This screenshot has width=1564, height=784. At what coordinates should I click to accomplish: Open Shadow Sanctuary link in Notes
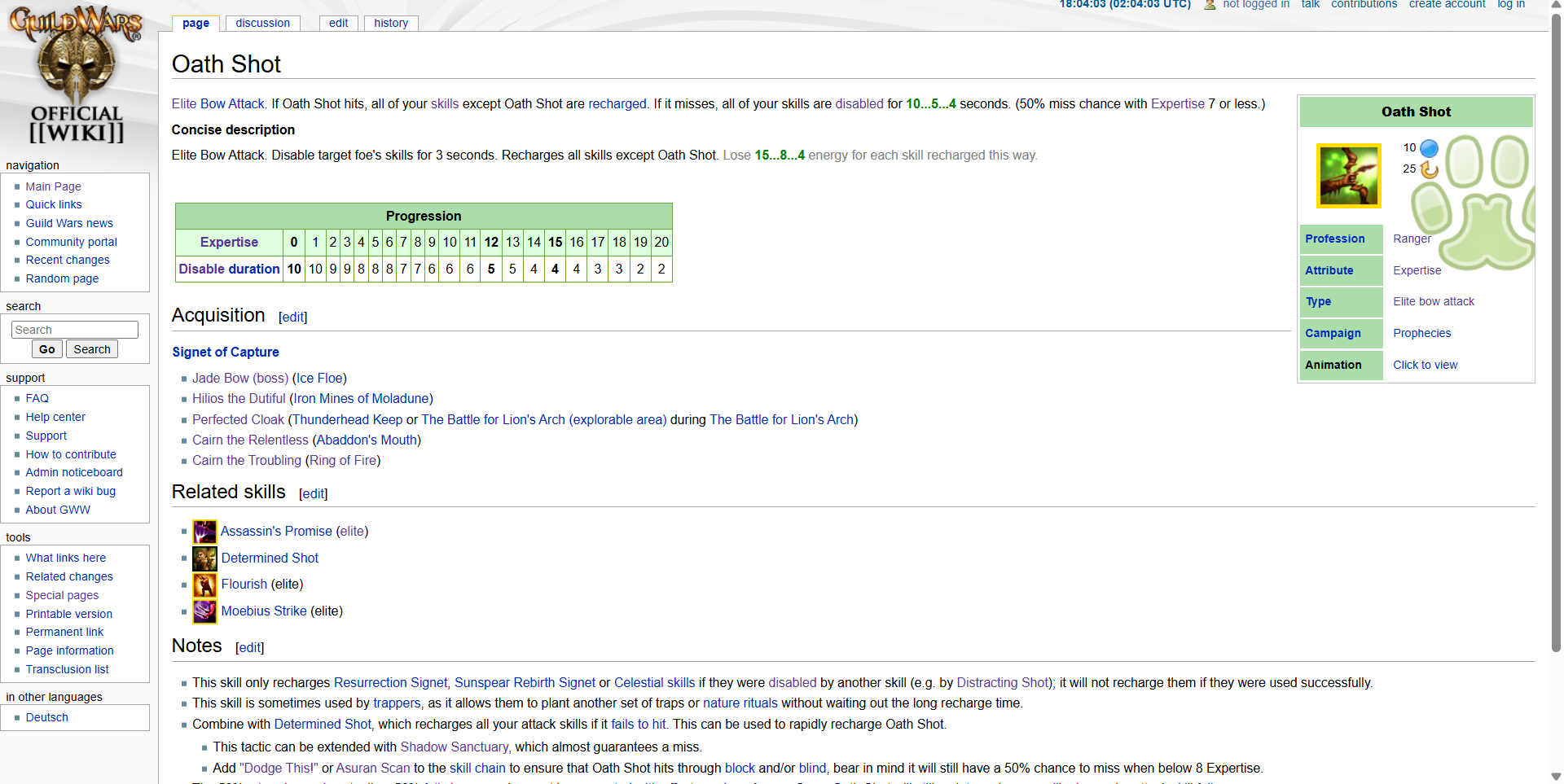click(x=455, y=747)
